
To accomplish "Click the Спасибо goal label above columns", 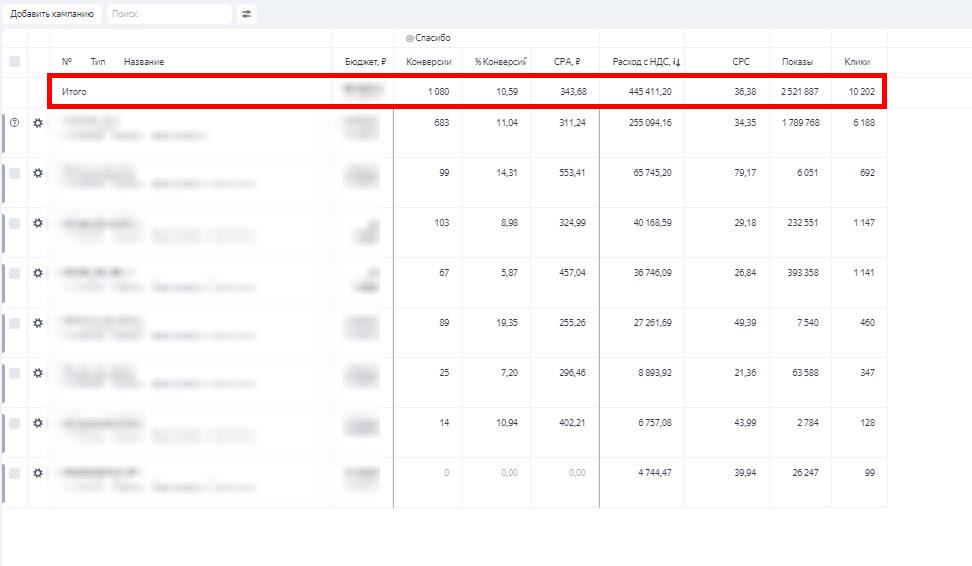I will 428,38.
